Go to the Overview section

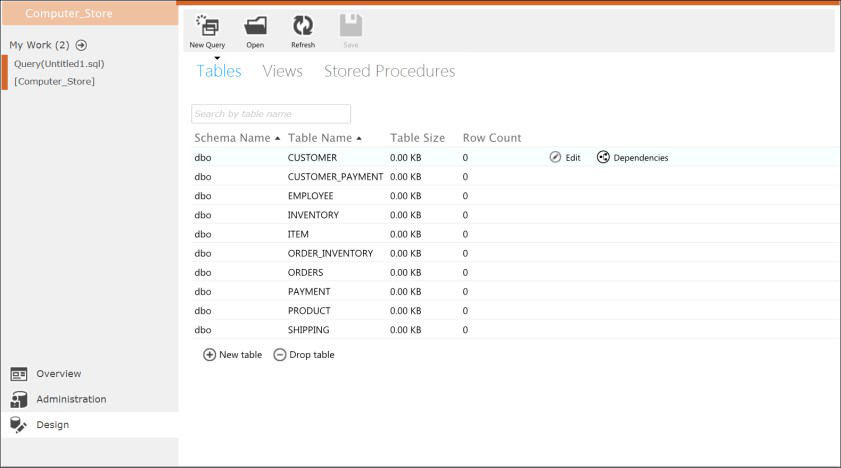(x=58, y=374)
